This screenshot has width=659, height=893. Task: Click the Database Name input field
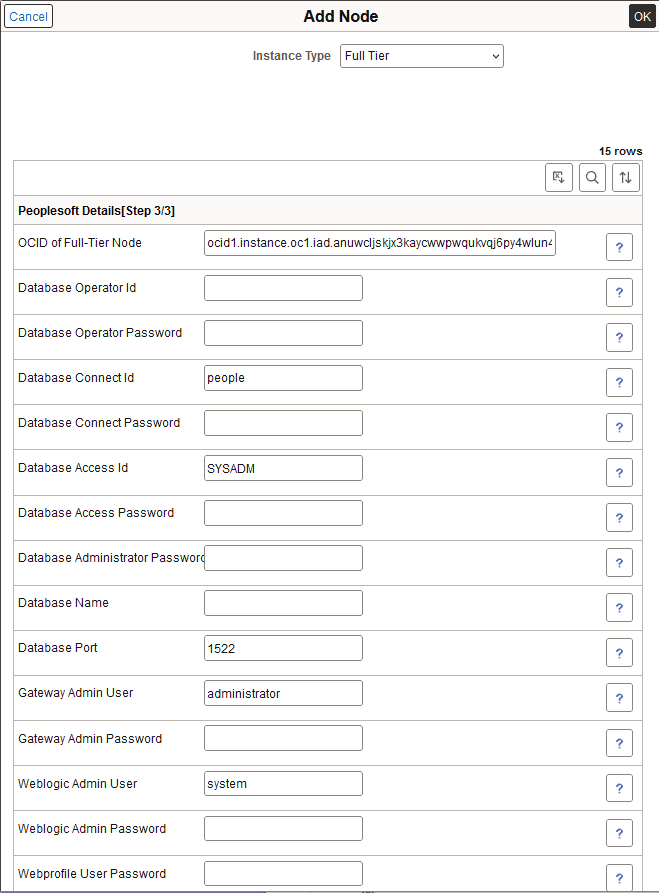tap(283, 603)
